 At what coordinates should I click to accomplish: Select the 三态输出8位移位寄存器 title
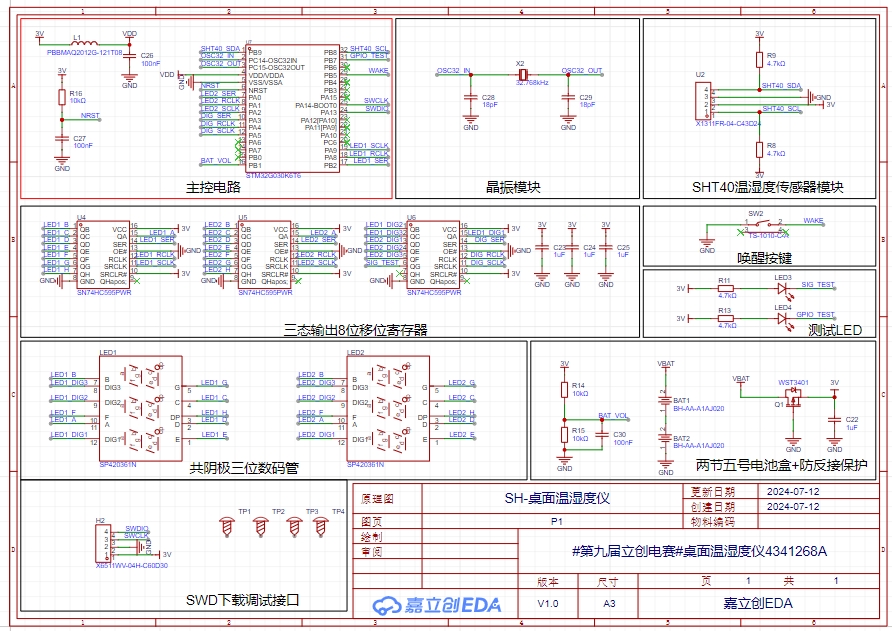(356, 330)
